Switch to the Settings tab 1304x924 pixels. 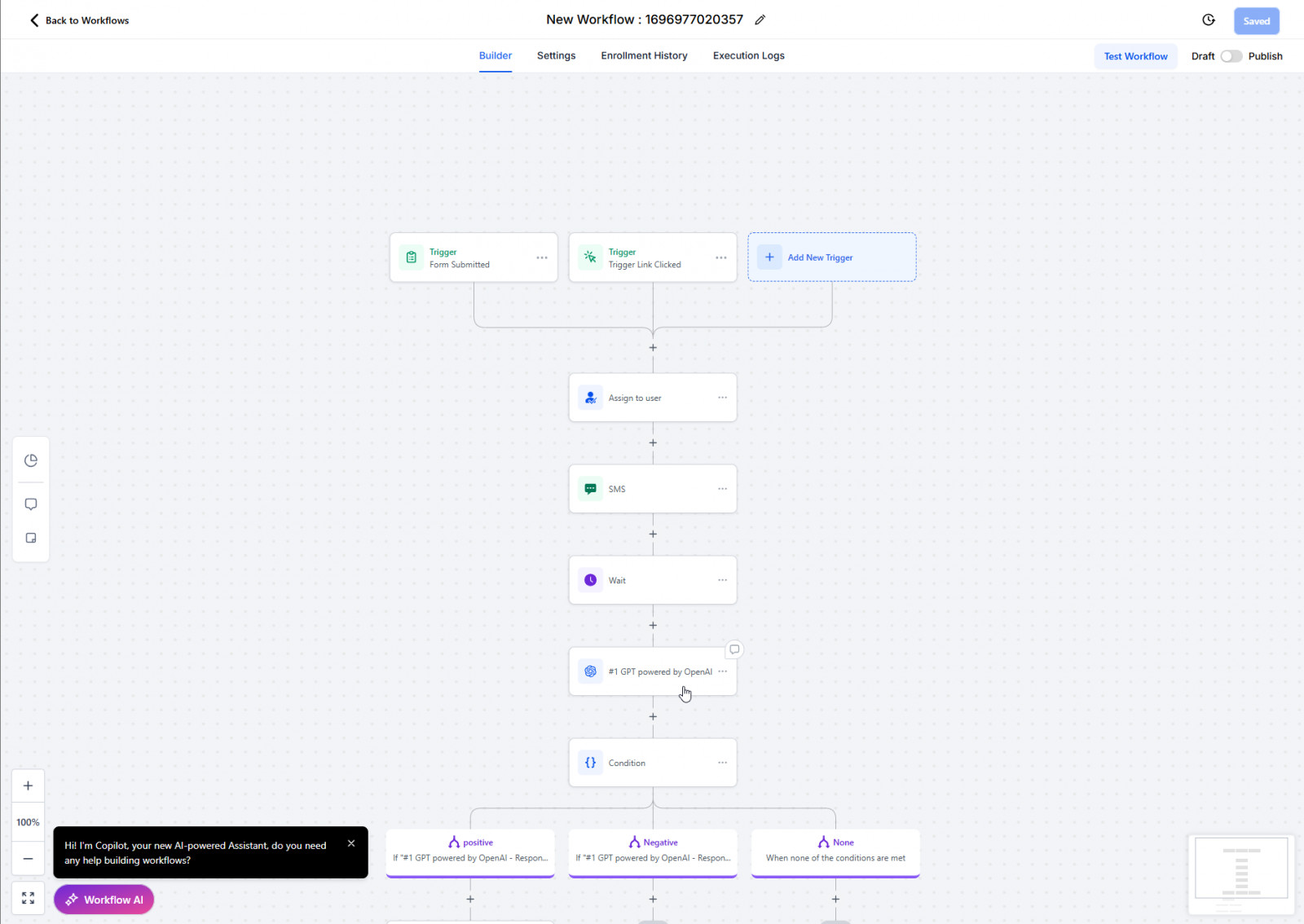556,56
